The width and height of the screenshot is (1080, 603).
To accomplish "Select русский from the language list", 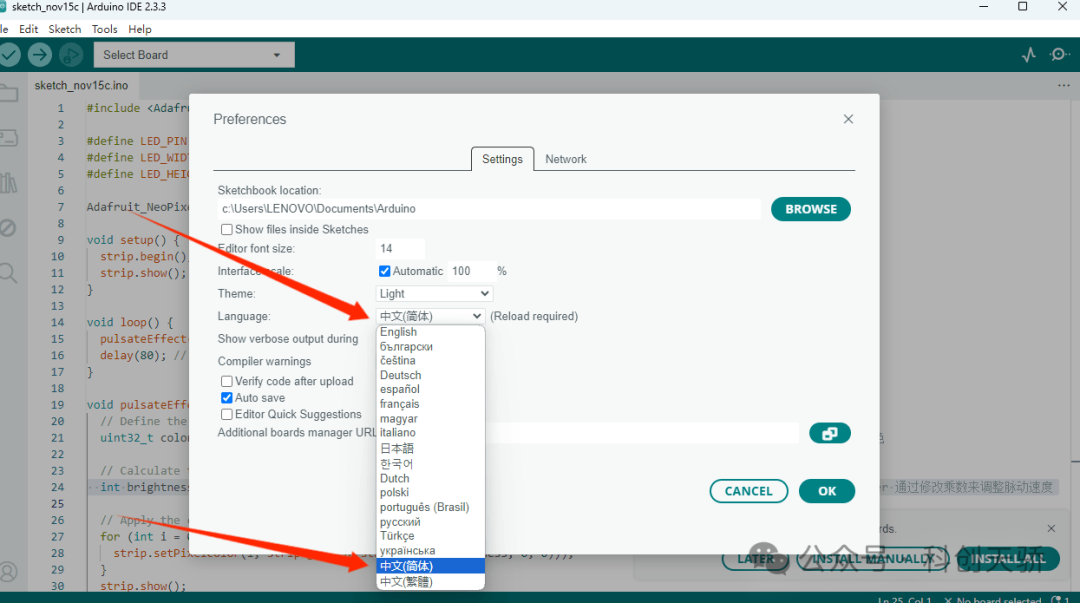I will coord(430,522).
